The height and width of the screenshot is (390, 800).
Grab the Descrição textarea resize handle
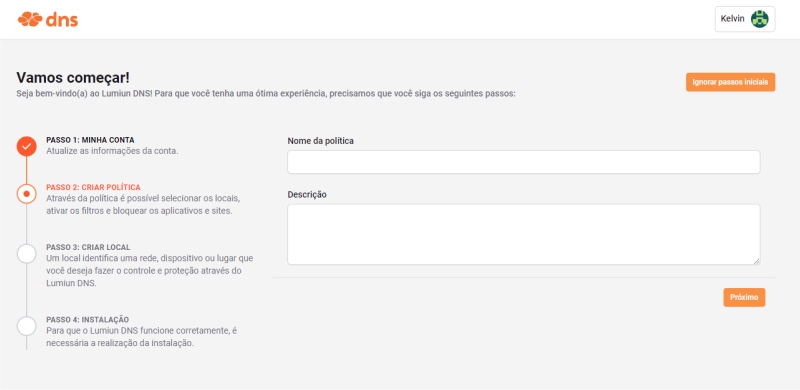coord(756,261)
